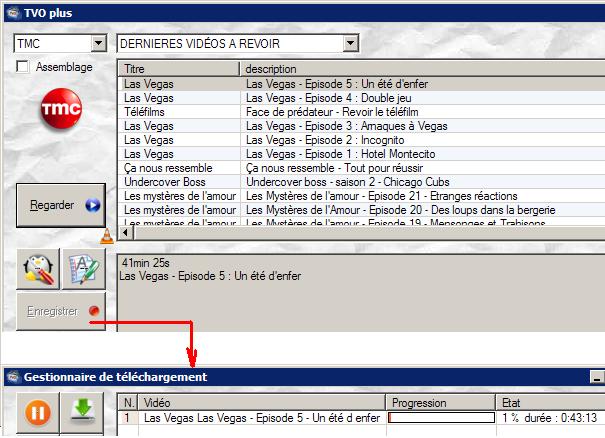Click the green download arrow button

click(83, 412)
